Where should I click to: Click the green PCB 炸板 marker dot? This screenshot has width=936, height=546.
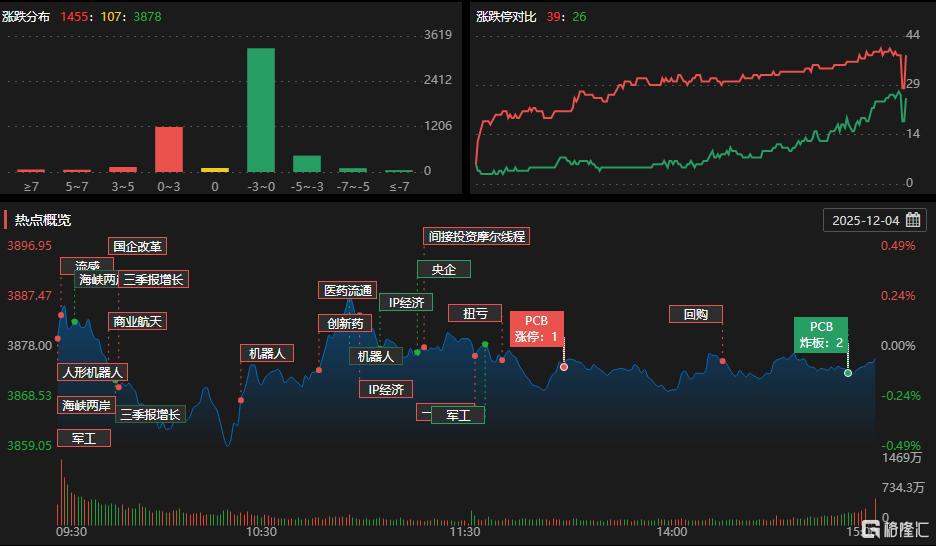click(x=848, y=373)
